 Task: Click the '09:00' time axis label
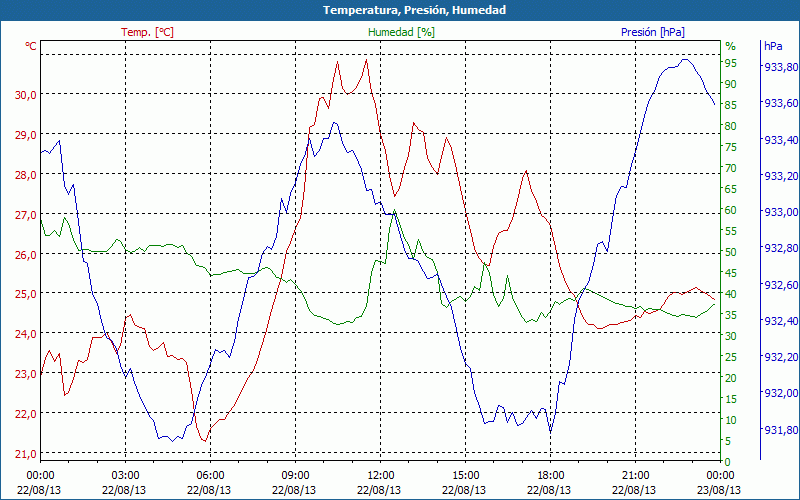(295, 476)
